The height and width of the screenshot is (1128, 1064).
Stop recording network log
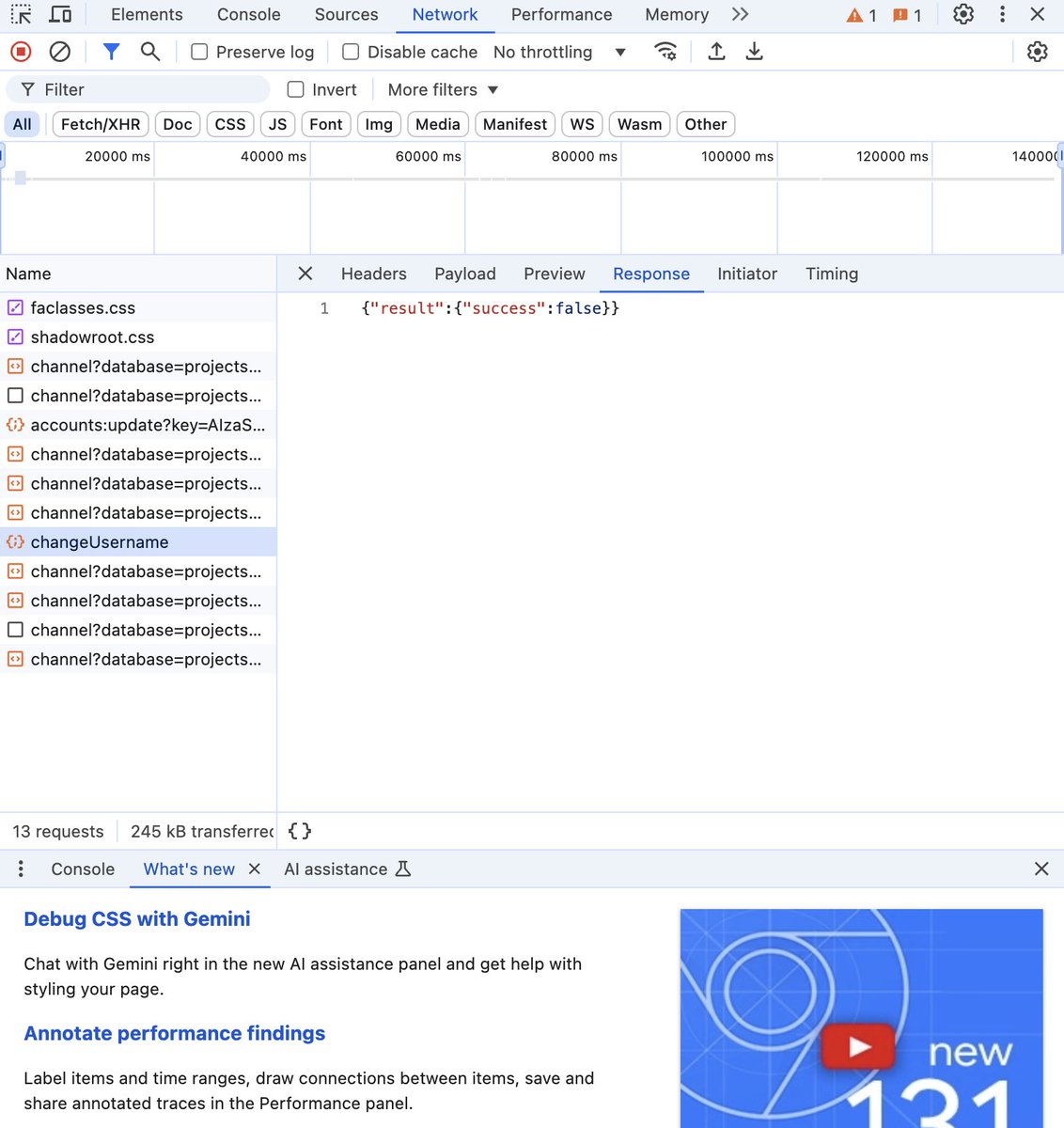pyautogui.click(x=21, y=52)
